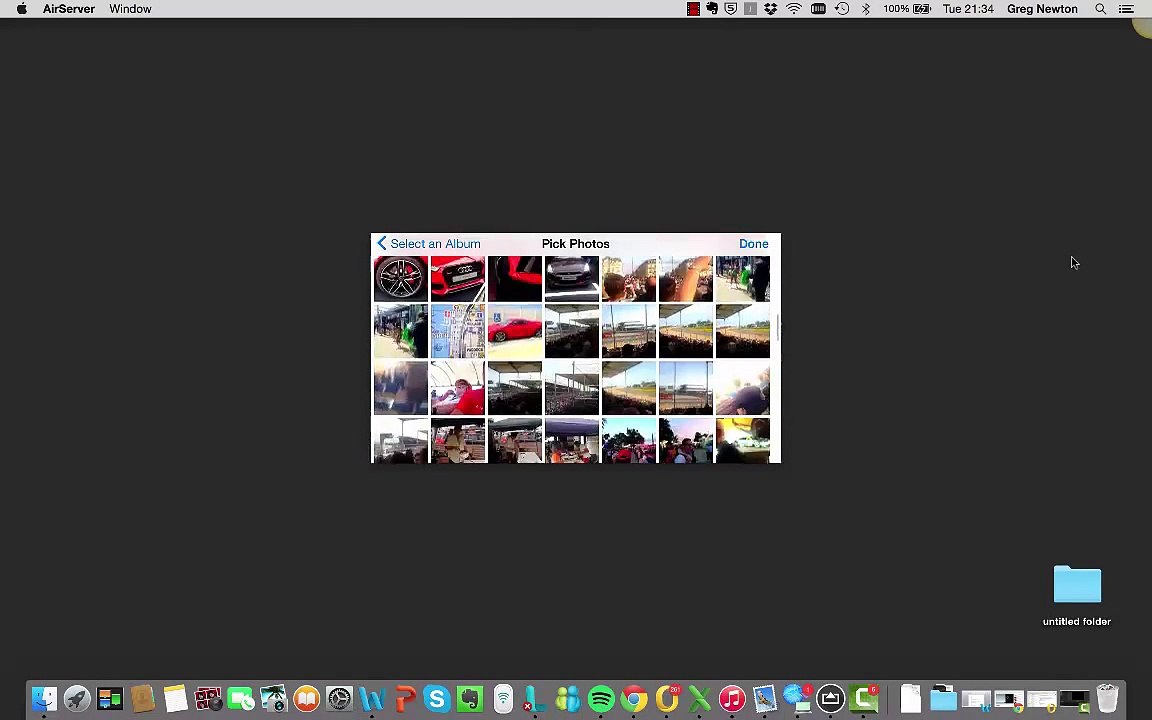Open Mission Control in the Dock
This screenshot has width=1152, height=720.
click(x=109, y=699)
